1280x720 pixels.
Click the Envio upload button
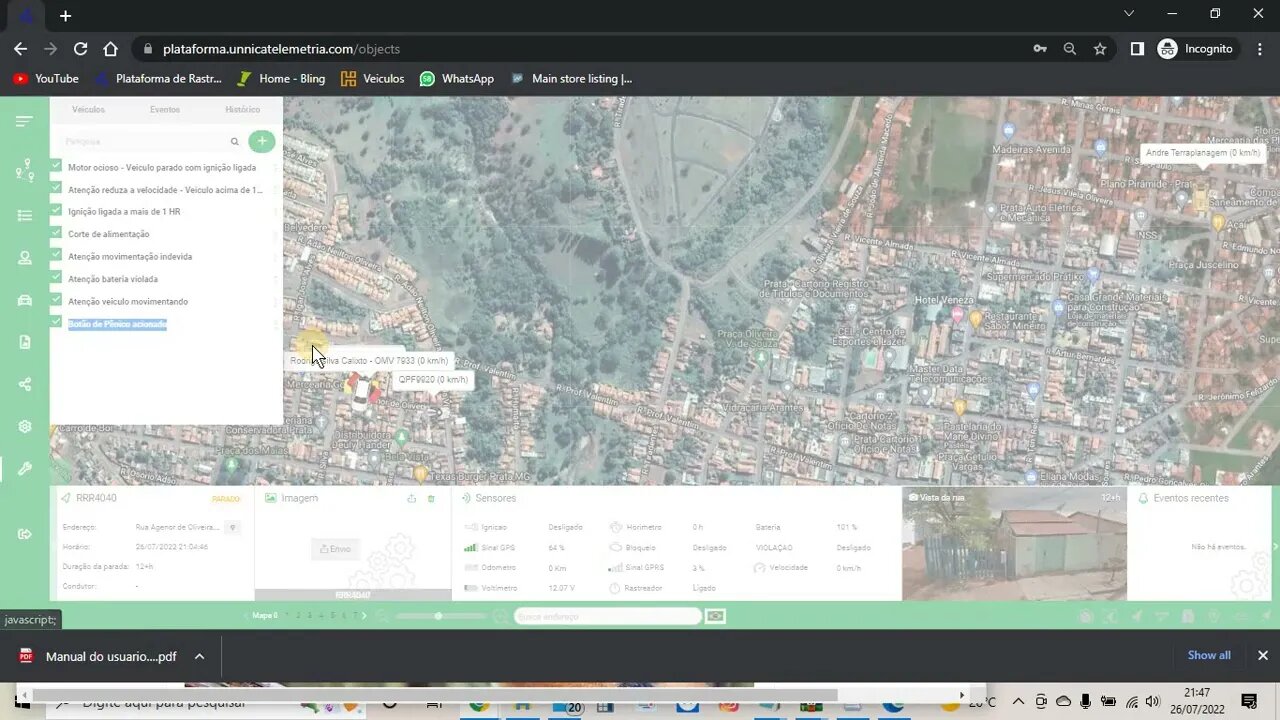(335, 549)
